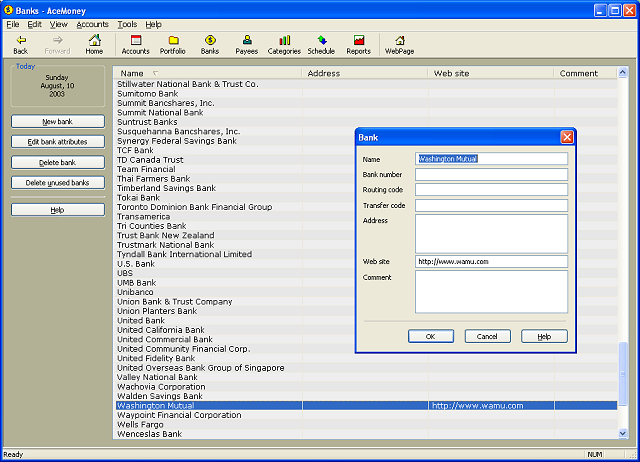Click the Web site field in dialog

pyautogui.click(x=491, y=262)
